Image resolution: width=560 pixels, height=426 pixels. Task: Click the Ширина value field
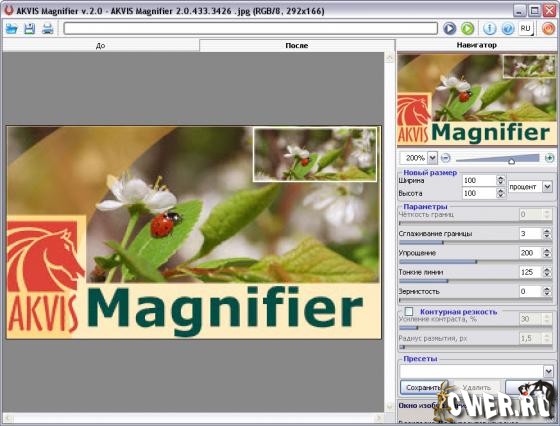coord(479,180)
